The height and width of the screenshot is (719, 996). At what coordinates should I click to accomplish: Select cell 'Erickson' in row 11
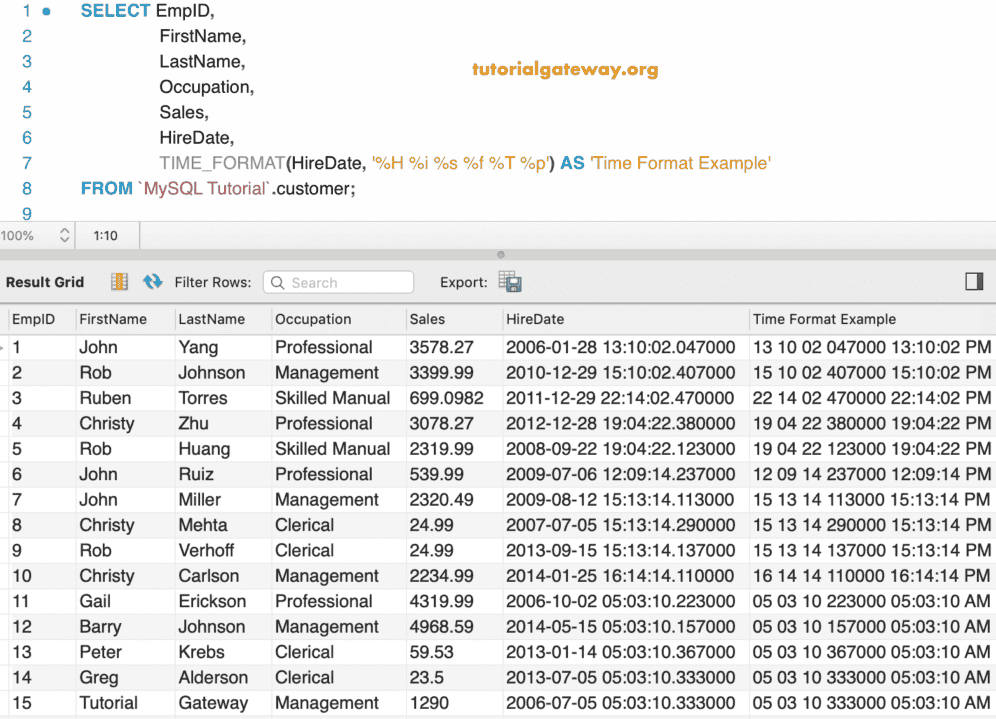pos(212,601)
